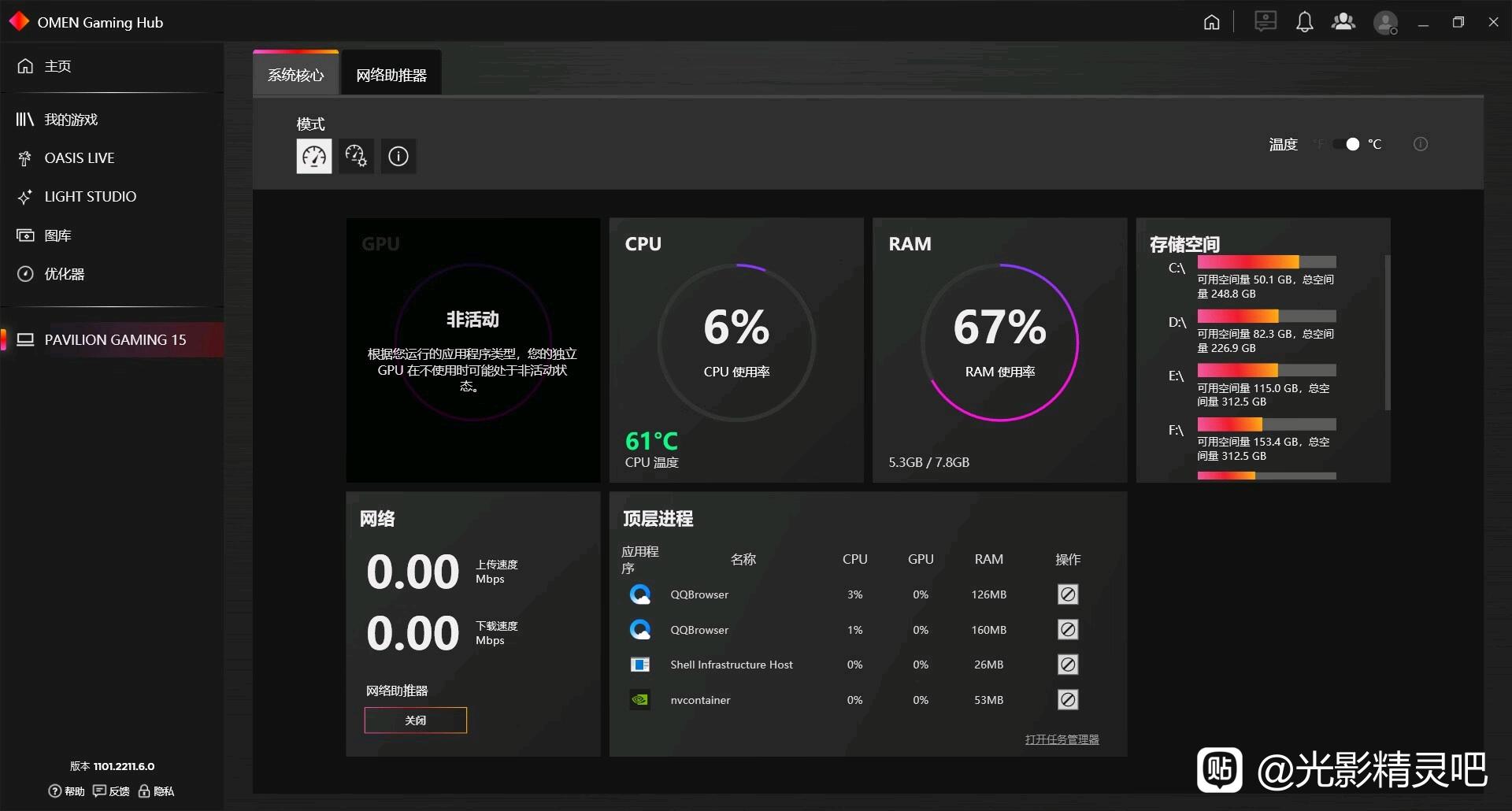Click the inactive GPU panel
Screen dimensions: 1512x811
(x=472, y=350)
